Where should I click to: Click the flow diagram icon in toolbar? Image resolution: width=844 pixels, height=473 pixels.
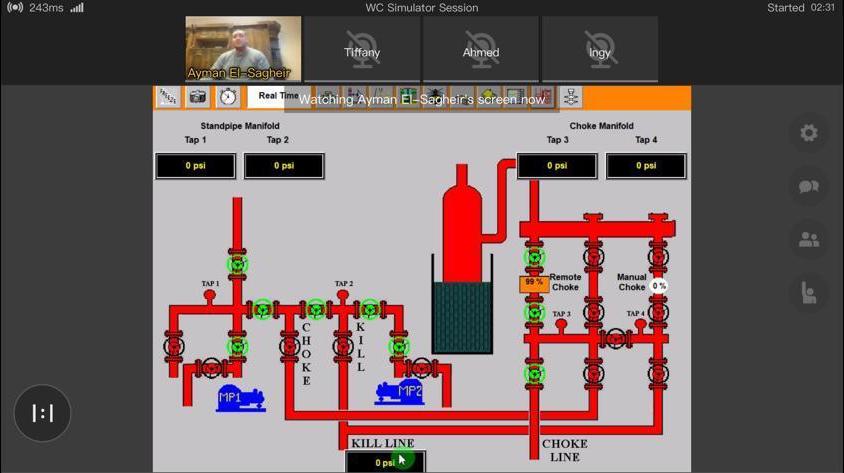tap(570, 97)
